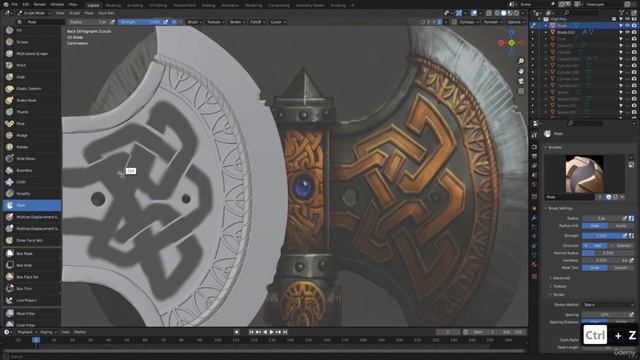Open the timeline Keying popover
This screenshot has height=360, width=640.
pos(48,332)
